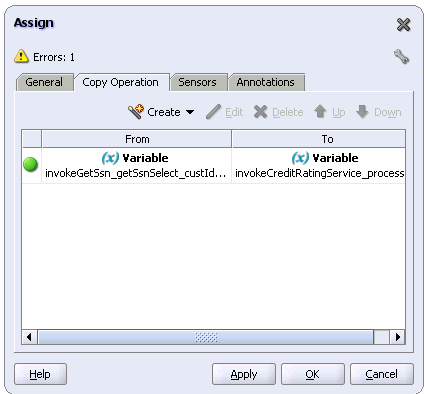Click the Apply button
The width and height of the screenshot is (424, 394).
[x=244, y=374]
